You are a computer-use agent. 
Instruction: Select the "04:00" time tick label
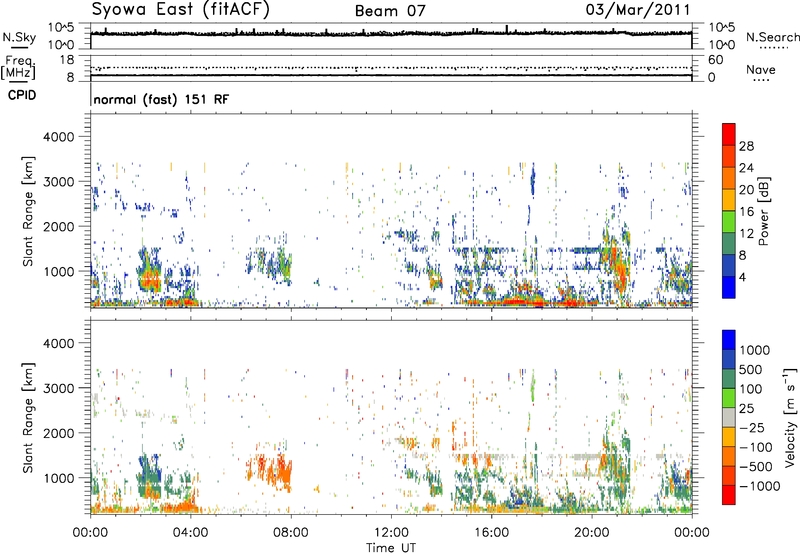click(190, 533)
